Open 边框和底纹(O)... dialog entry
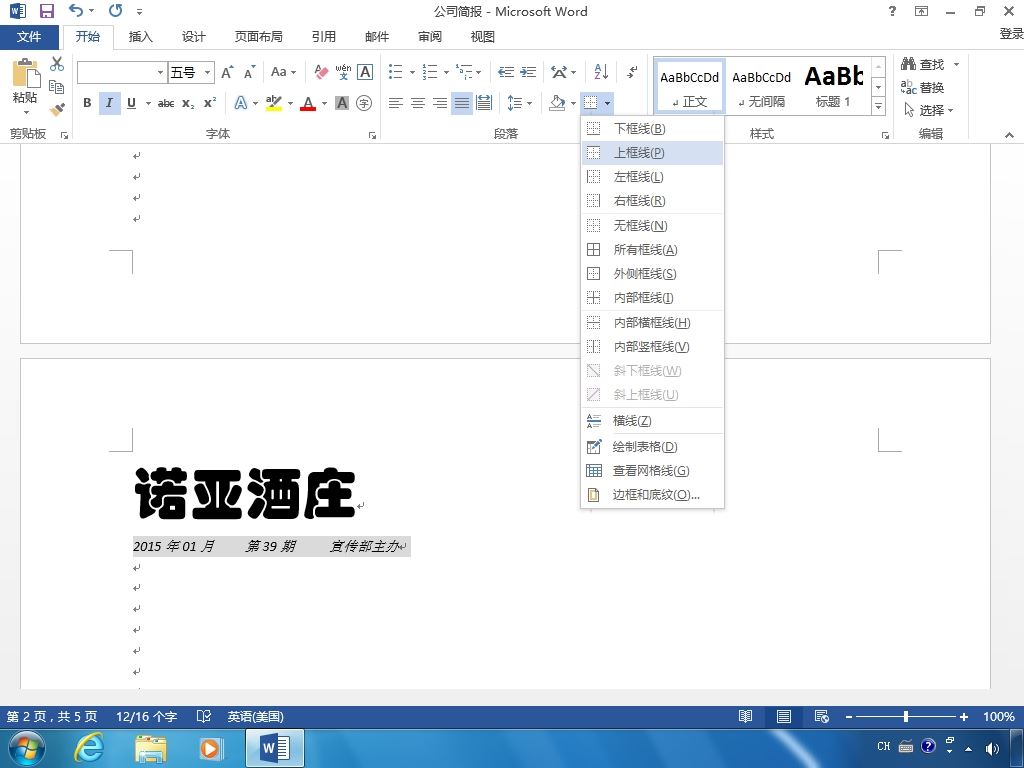 tap(652, 494)
